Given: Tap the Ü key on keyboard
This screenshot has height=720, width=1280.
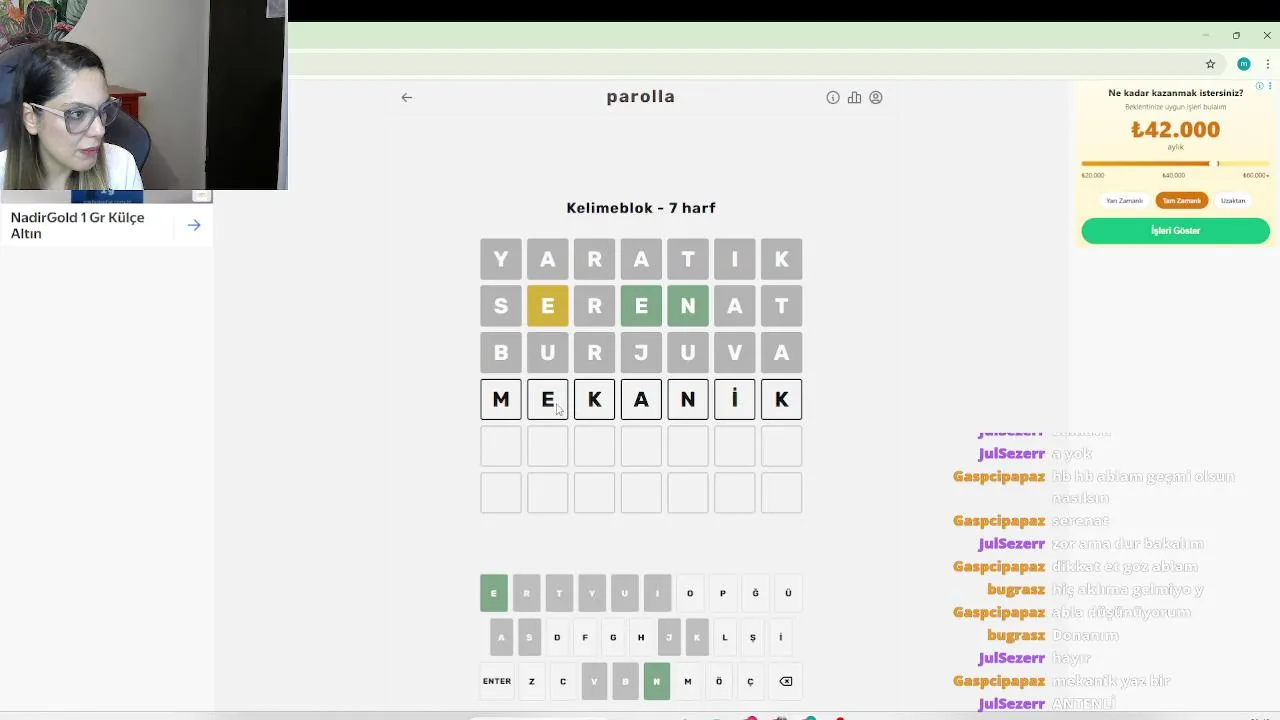Looking at the screenshot, I should [788, 593].
